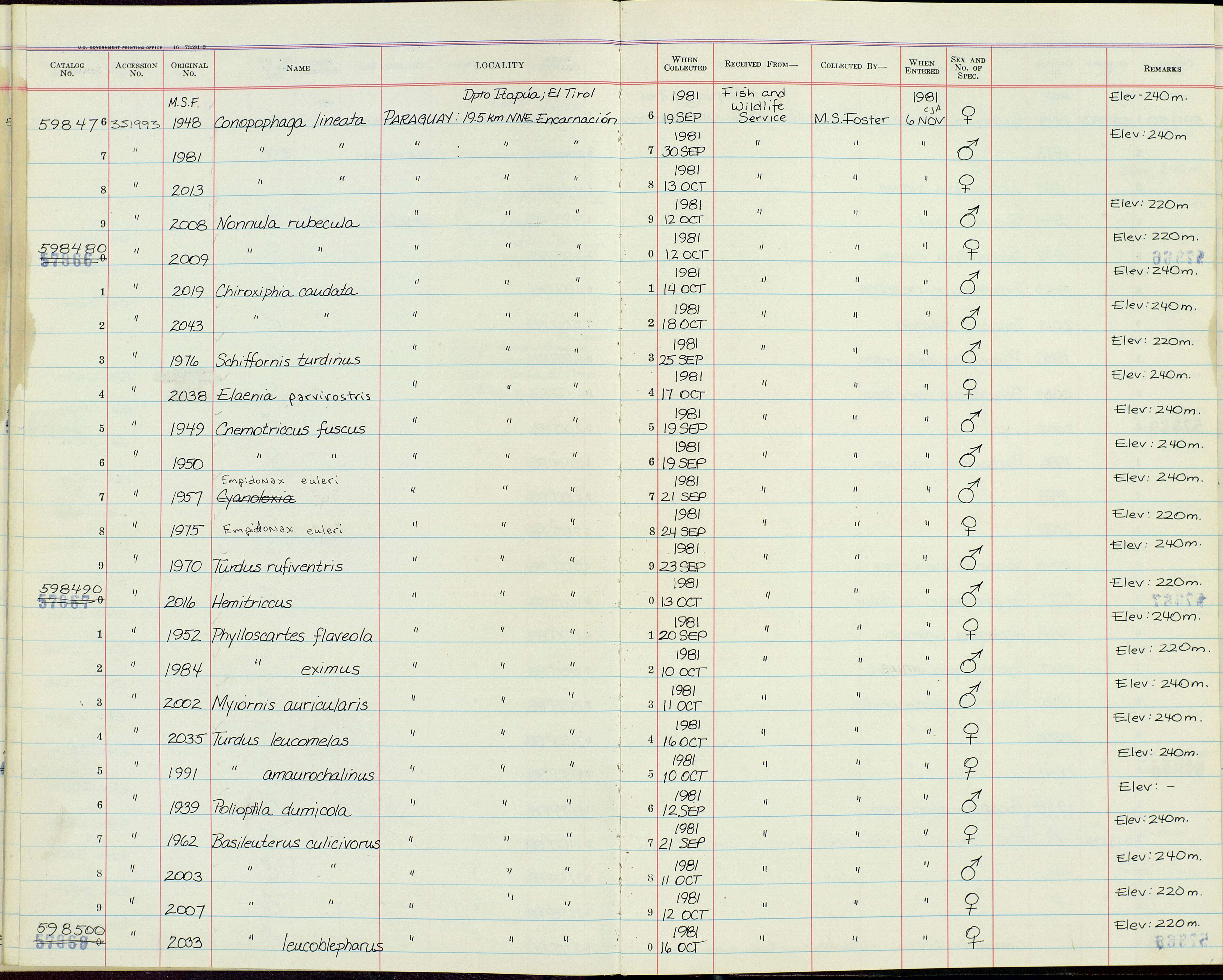Click the 'When Entered' column header
The width and height of the screenshot is (1223, 980).
(922, 66)
